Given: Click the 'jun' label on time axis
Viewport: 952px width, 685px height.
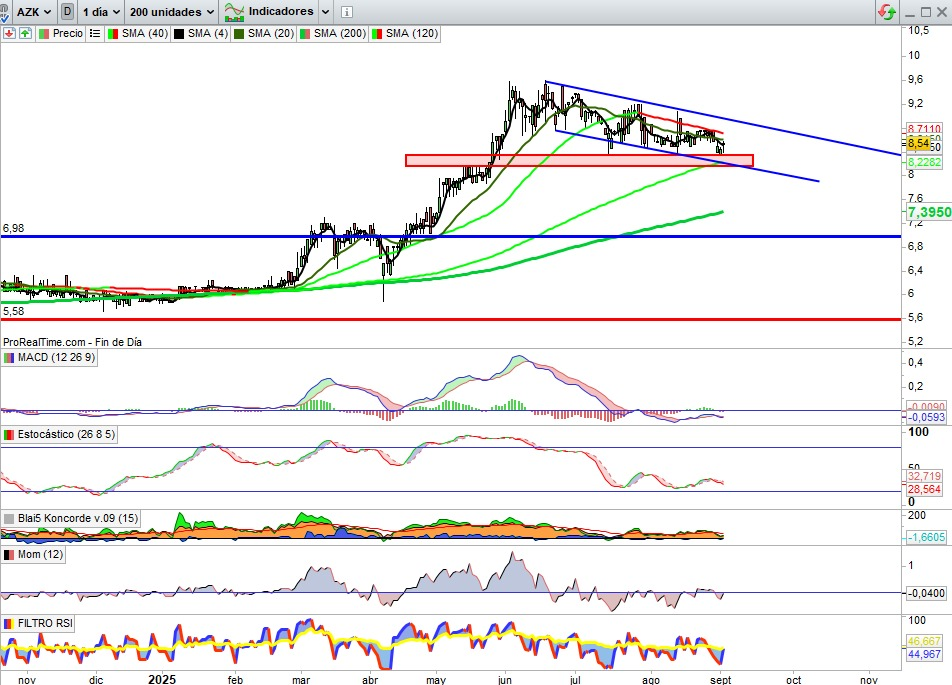Looking at the screenshot, I should (x=505, y=680).
